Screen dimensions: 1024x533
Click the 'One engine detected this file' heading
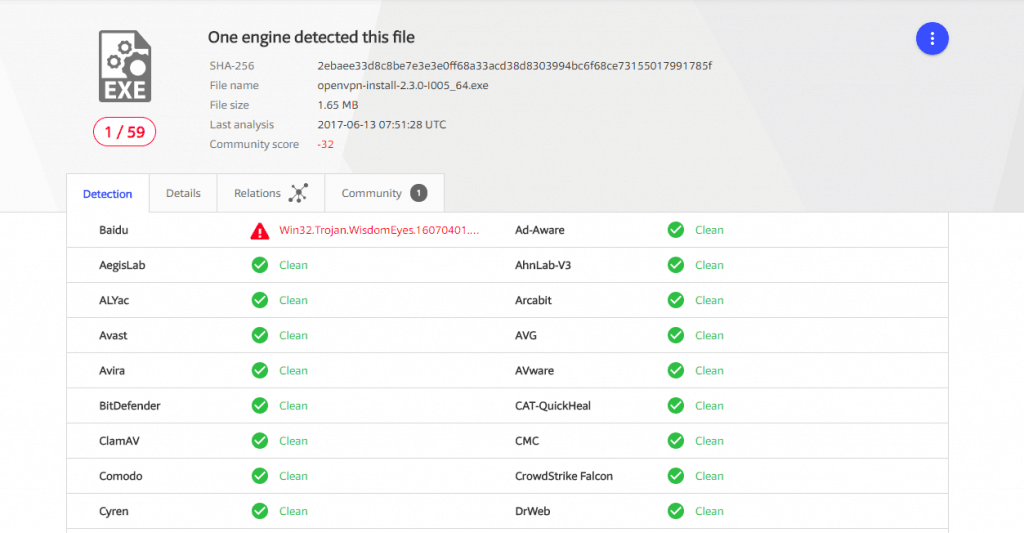312,37
